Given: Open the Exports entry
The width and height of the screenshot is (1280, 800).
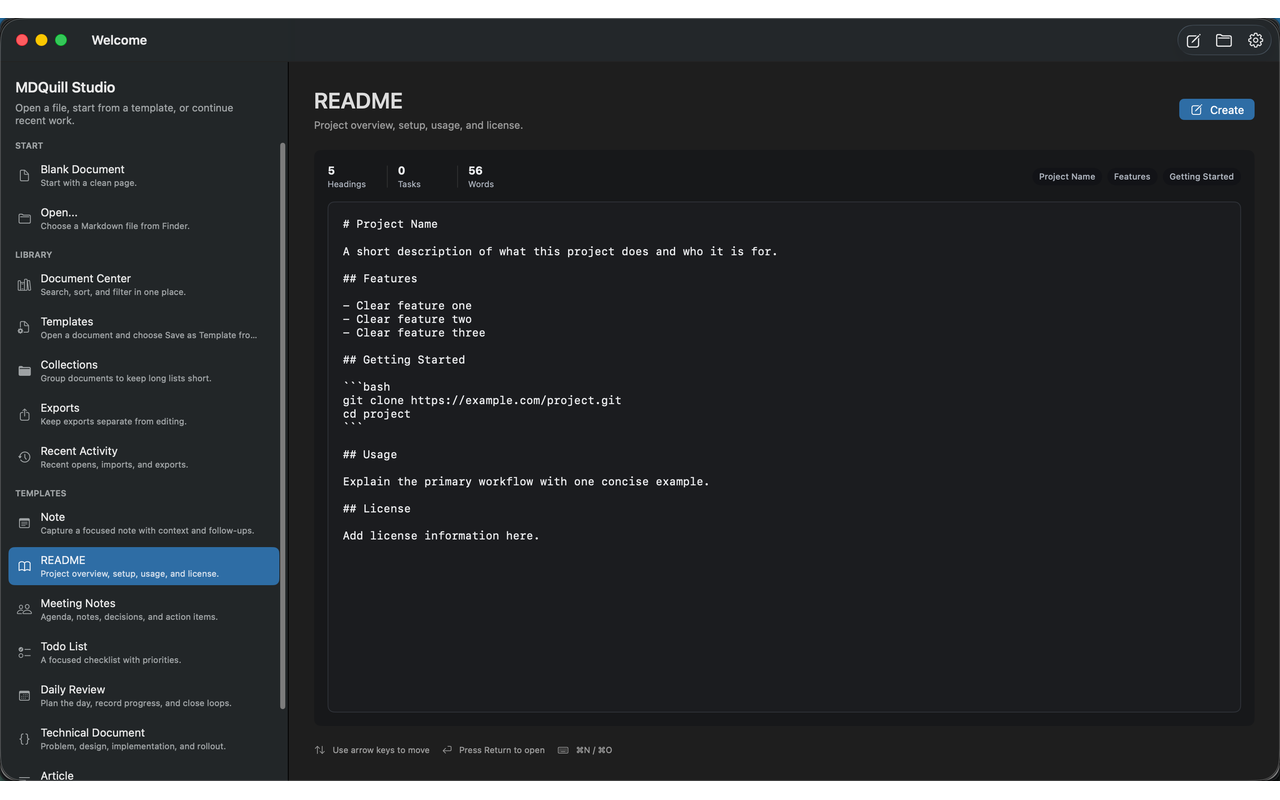Looking at the screenshot, I should pyautogui.click(x=144, y=414).
